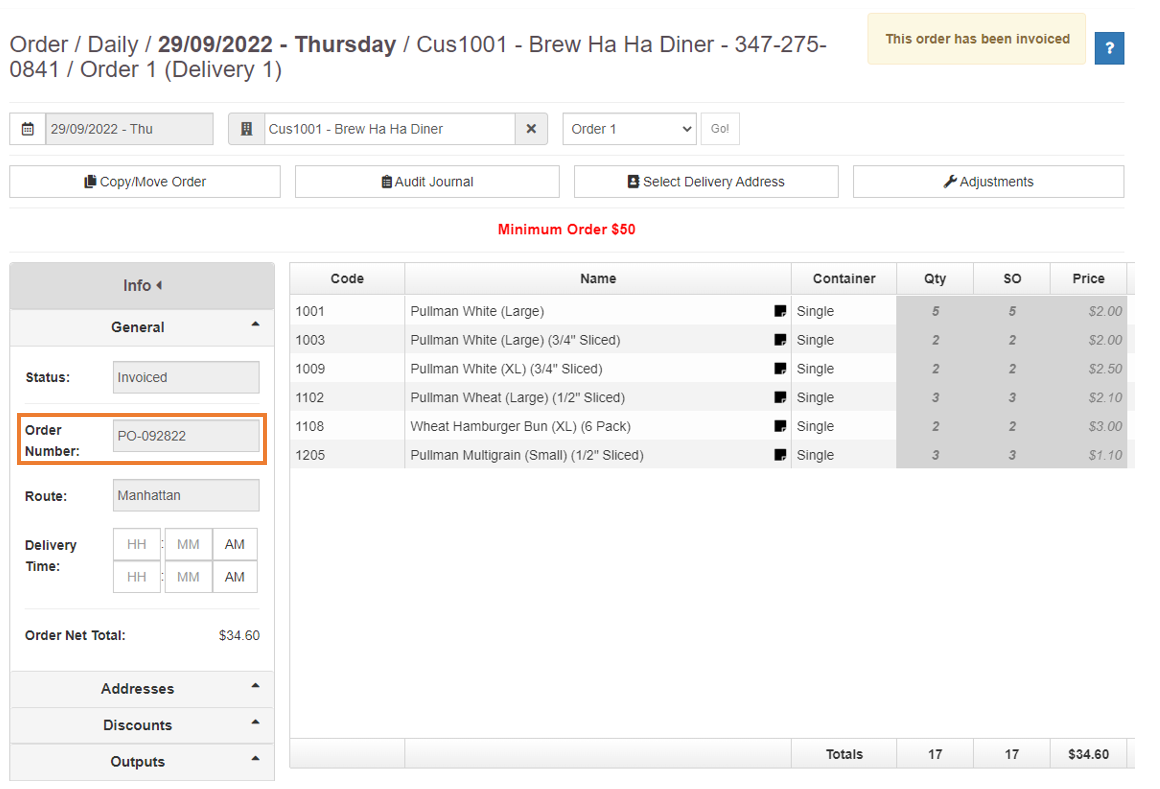Select code cell 1205
The image size is (1160, 789).
(x=347, y=456)
